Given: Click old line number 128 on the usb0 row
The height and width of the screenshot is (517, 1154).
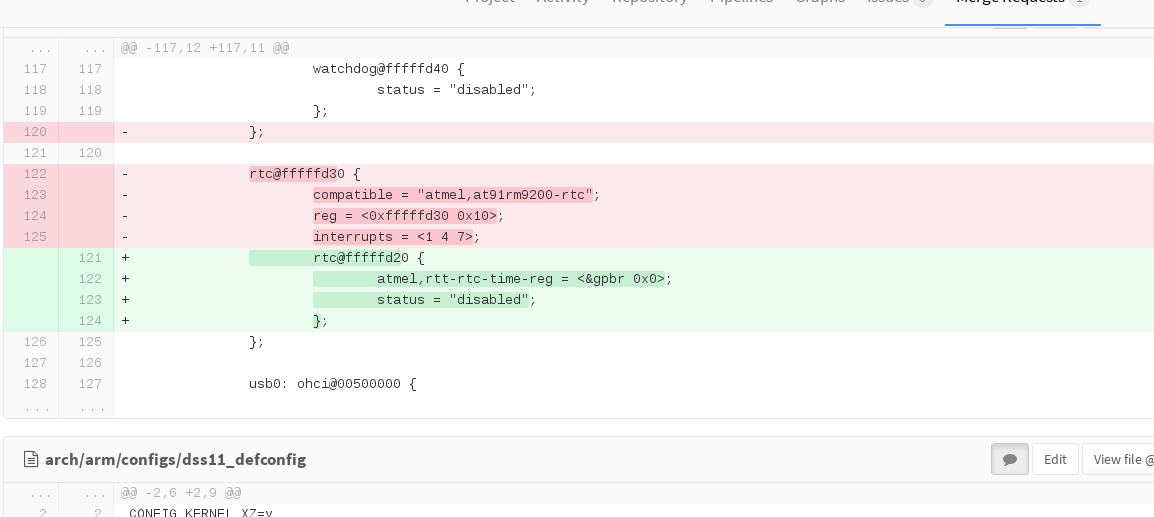Looking at the screenshot, I should (x=35, y=384).
